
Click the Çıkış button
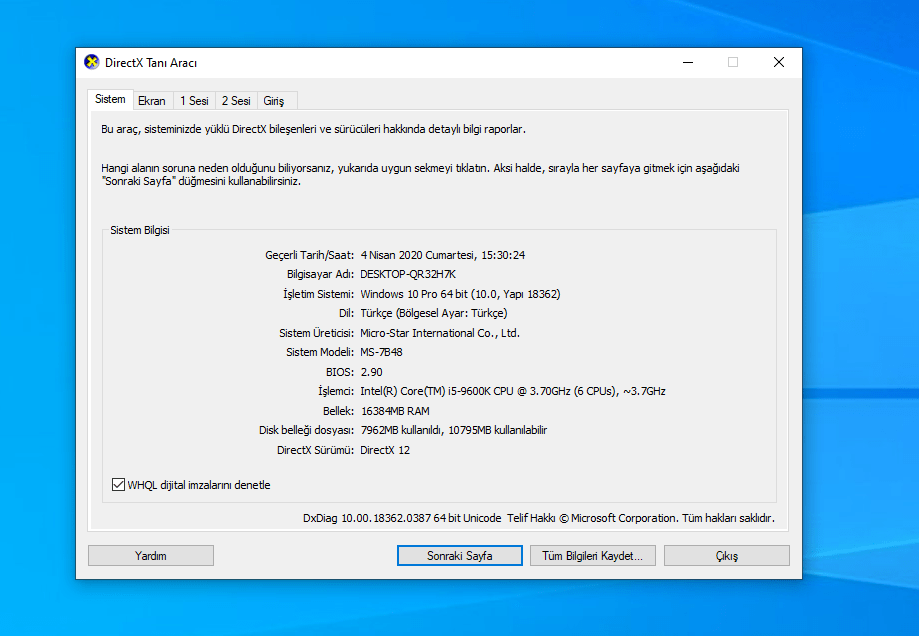[727, 556]
